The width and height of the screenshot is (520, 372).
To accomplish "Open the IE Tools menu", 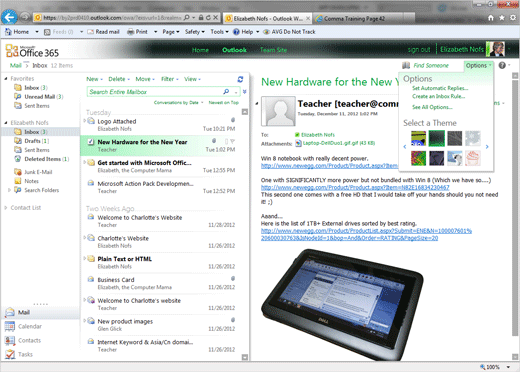I will click(x=219, y=32).
